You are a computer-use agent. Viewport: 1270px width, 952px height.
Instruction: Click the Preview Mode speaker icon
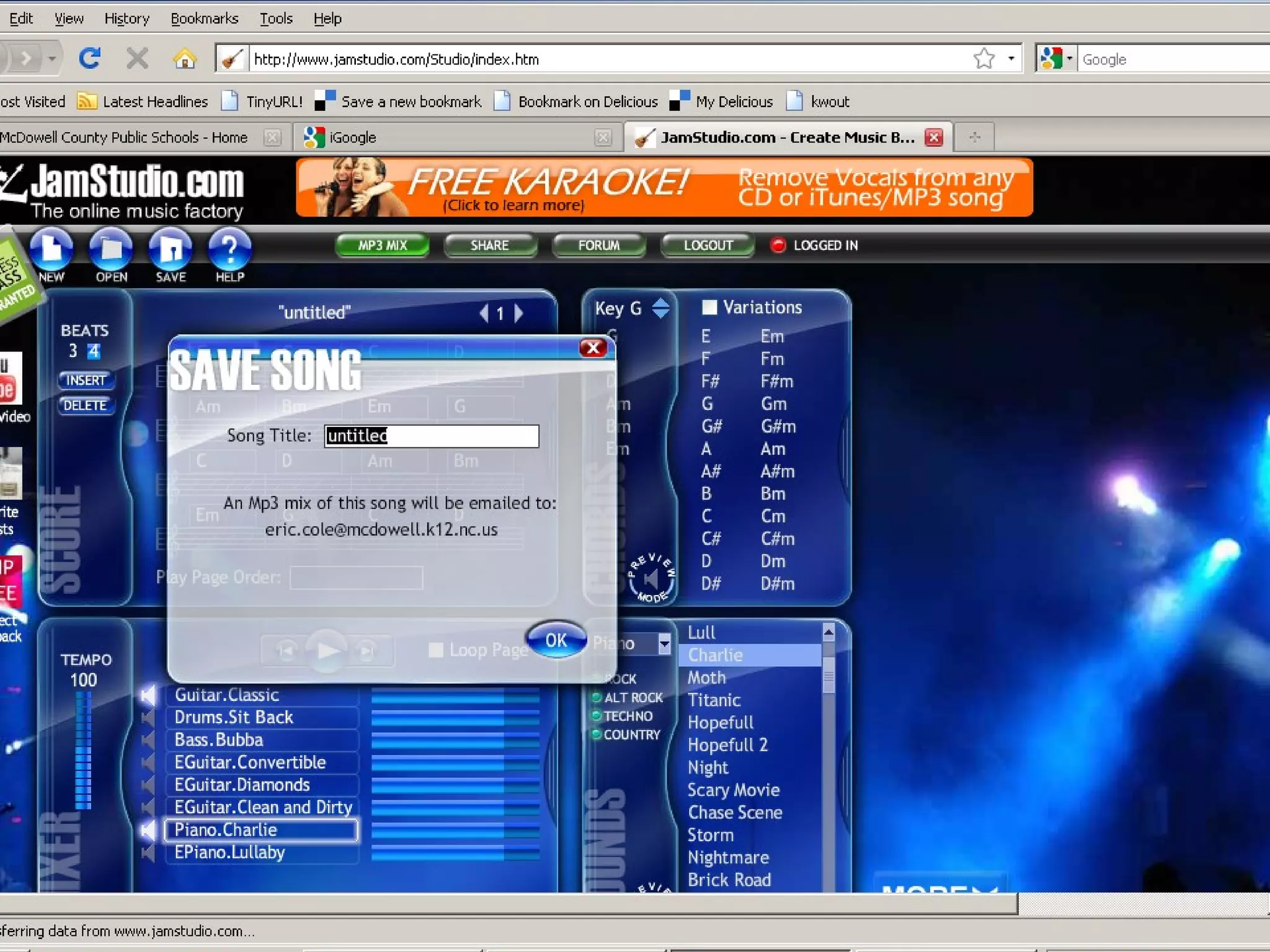pos(651,579)
